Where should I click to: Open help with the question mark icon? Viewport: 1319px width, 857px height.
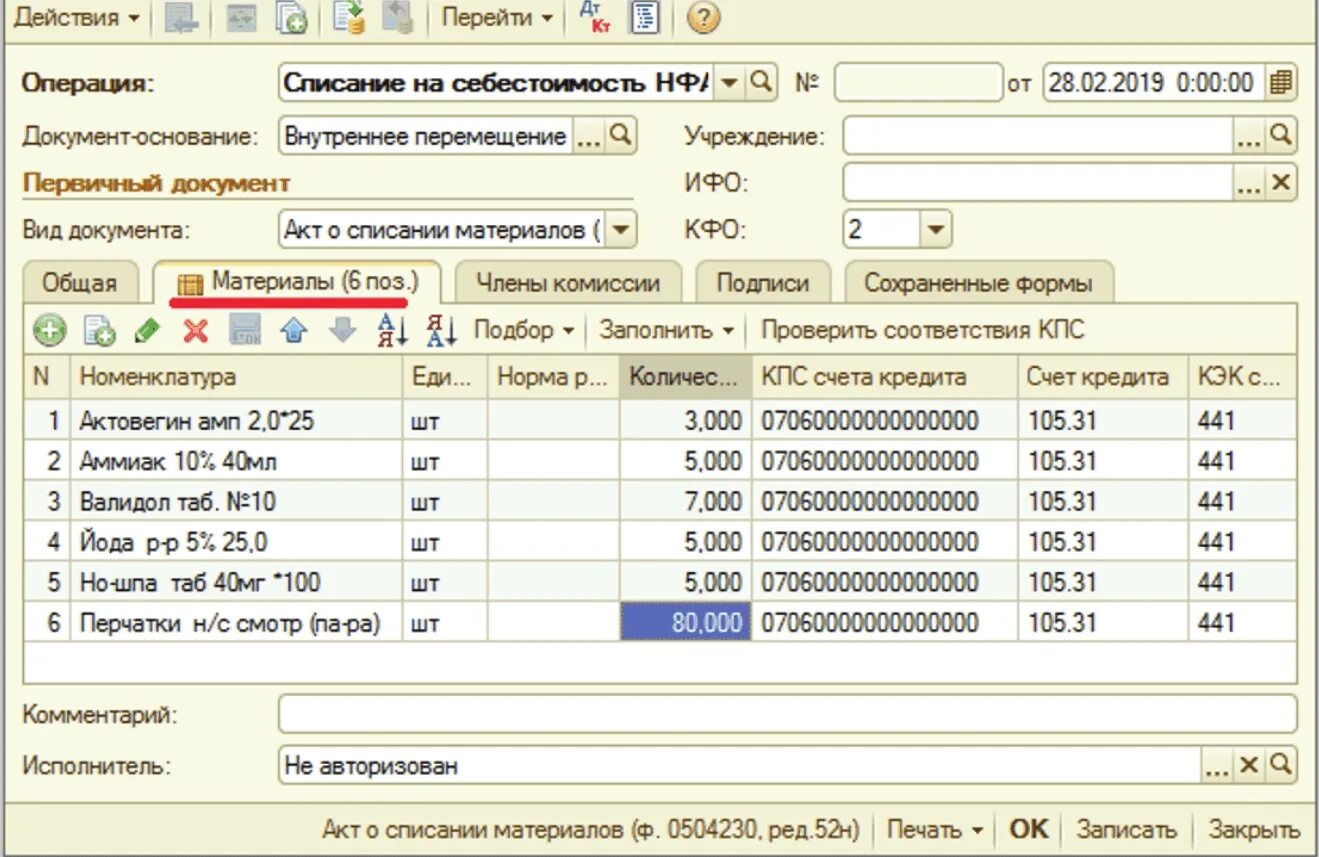704,18
